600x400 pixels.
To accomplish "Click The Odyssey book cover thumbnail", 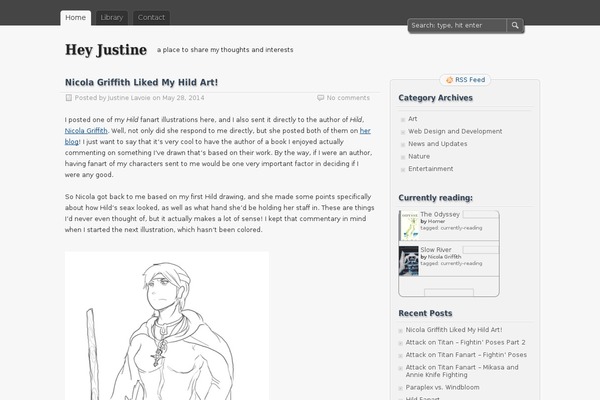I will pos(409,225).
